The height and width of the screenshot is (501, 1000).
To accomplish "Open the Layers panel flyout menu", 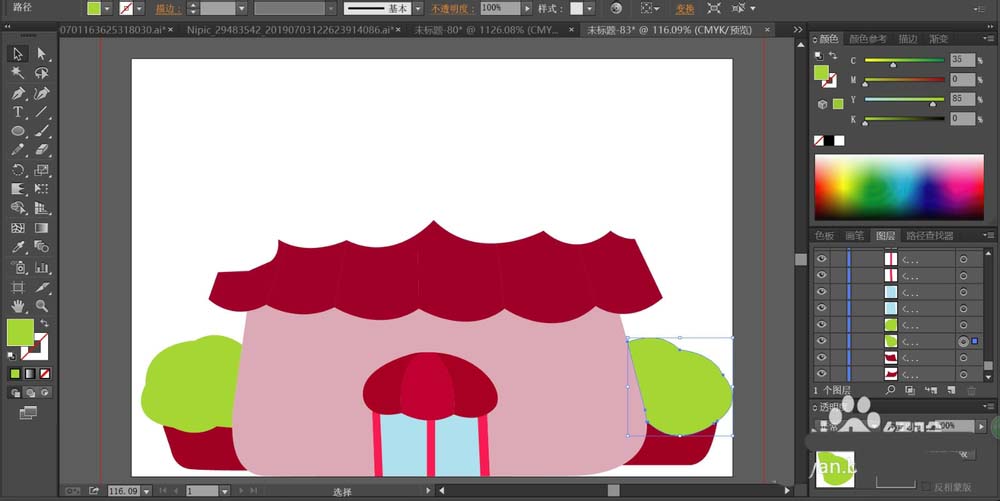I will [x=989, y=236].
